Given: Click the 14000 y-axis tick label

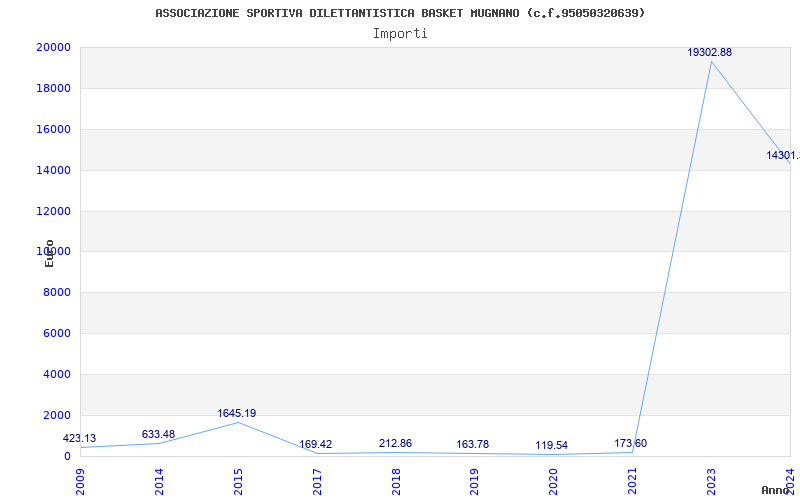Looking at the screenshot, I should coord(53,170).
